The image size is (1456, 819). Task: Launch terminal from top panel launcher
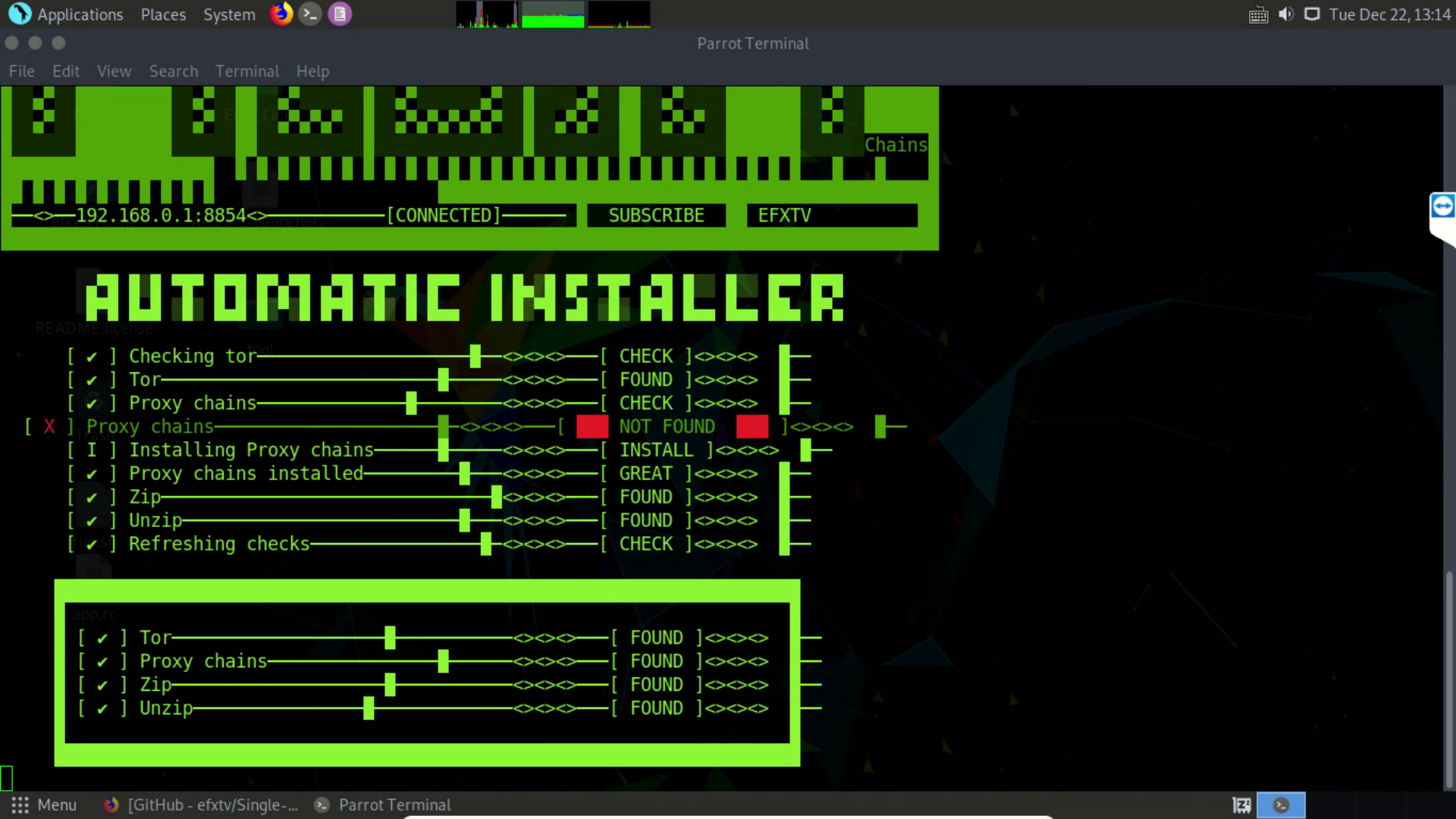pyautogui.click(x=310, y=14)
